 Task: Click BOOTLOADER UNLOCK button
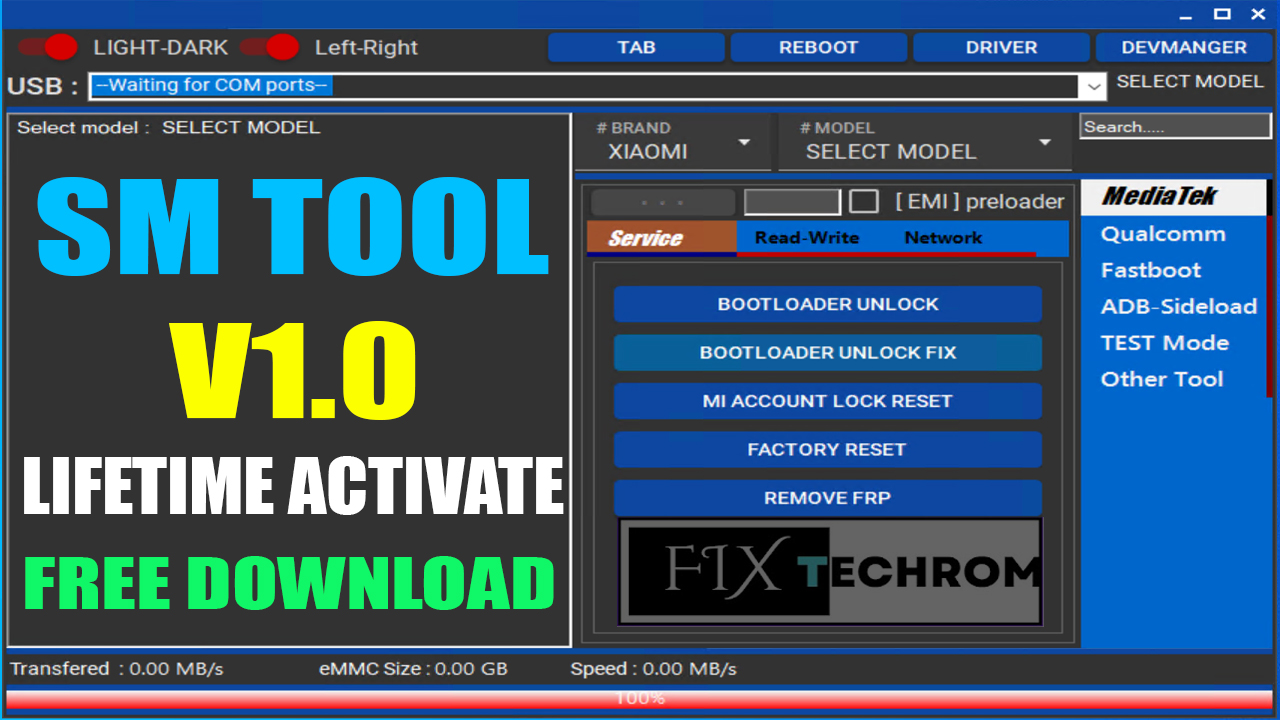pos(828,304)
